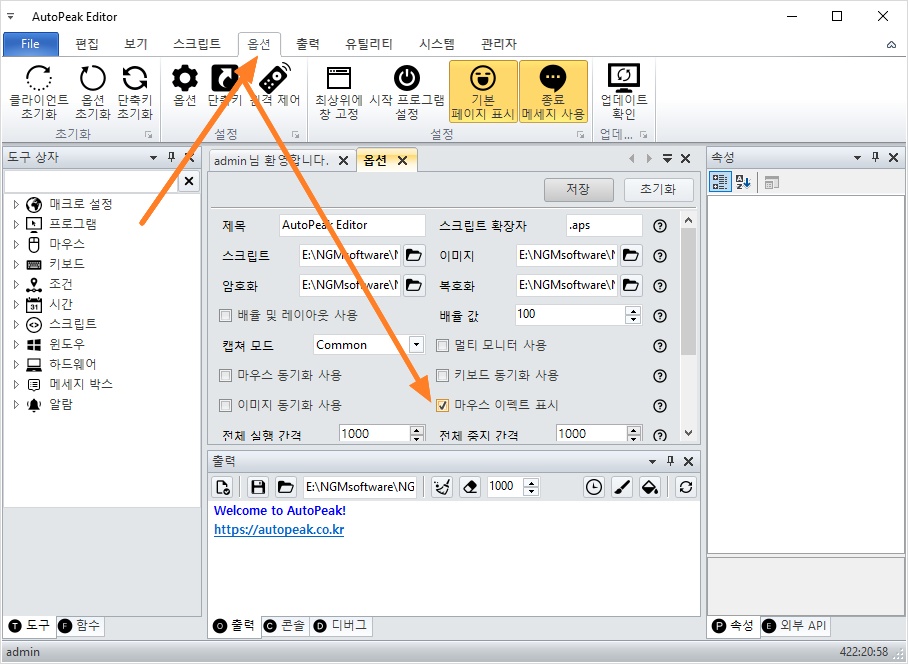Click the 저장 button
The image size is (908, 664).
[579, 189]
